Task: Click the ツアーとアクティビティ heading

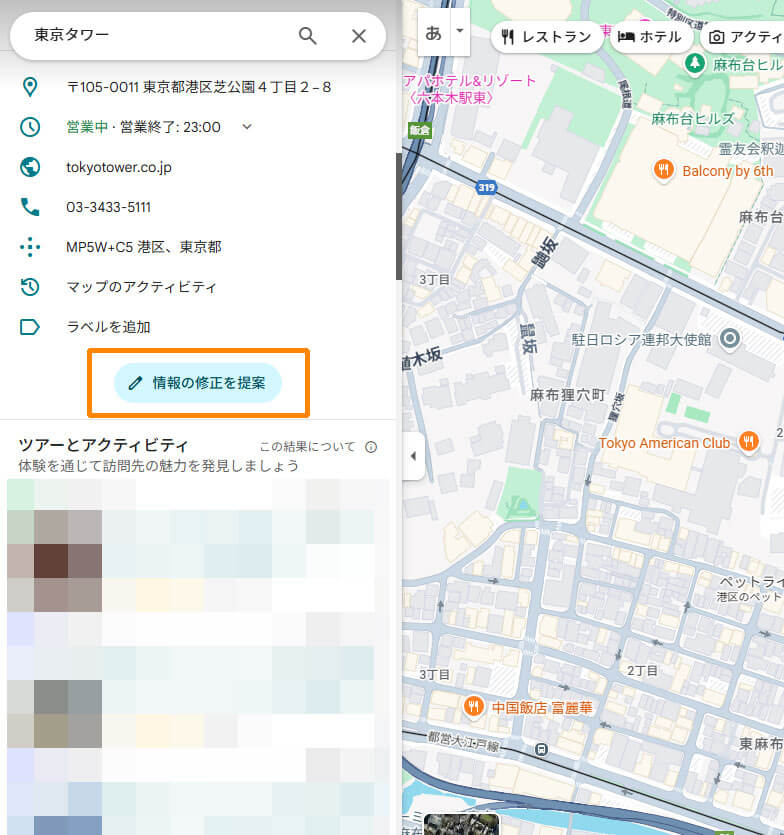Action: click(103, 445)
